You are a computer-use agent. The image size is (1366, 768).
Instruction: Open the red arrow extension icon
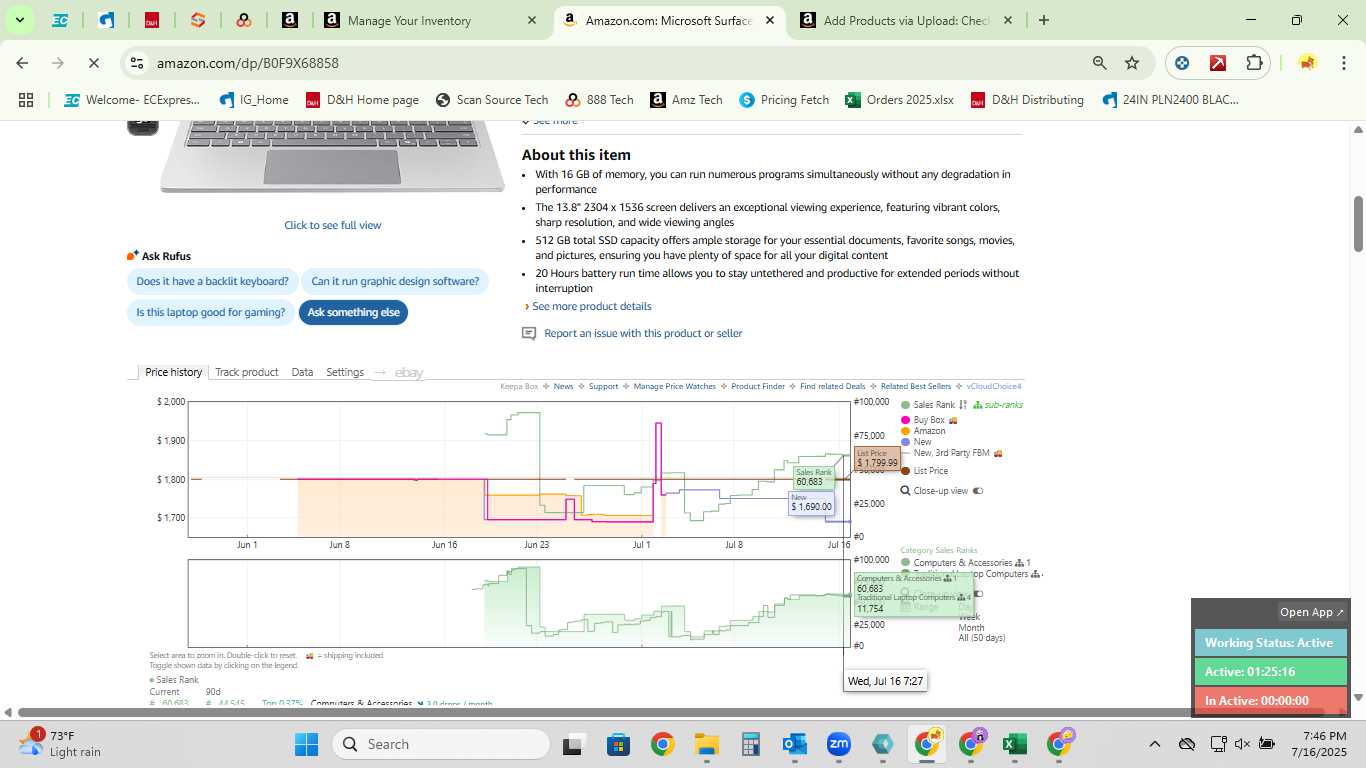[x=1218, y=63]
